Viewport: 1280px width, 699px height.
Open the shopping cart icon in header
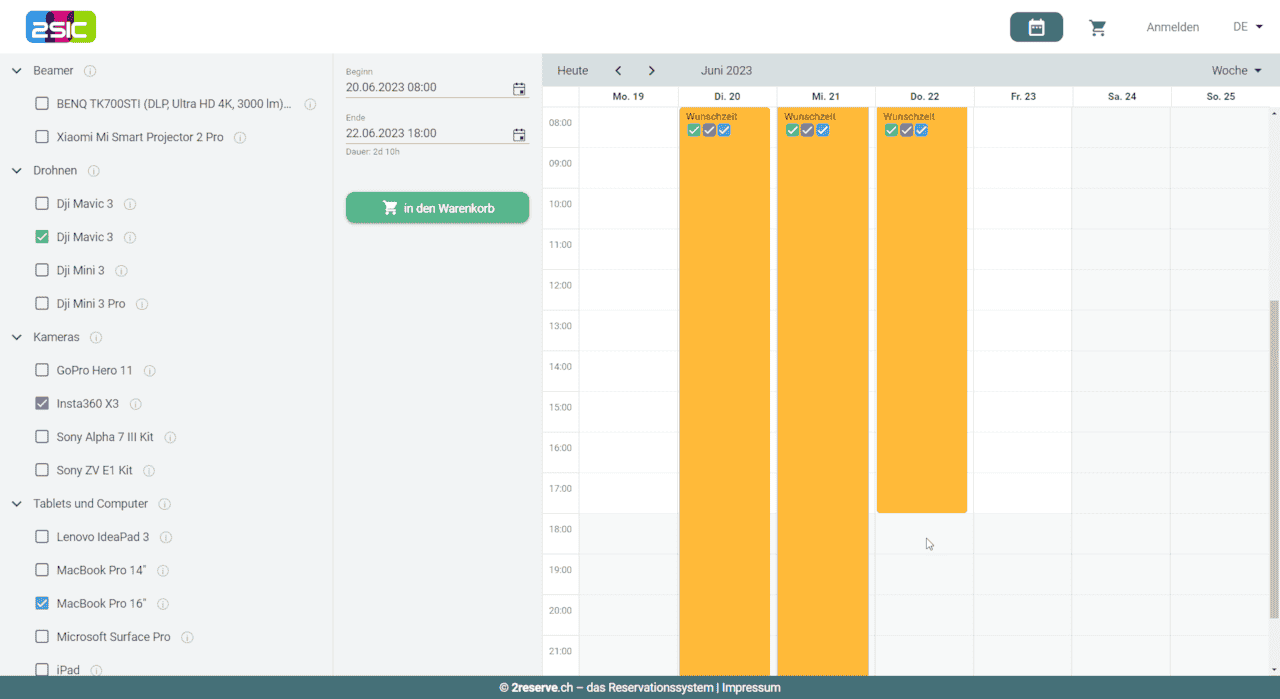click(x=1097, y=28)
